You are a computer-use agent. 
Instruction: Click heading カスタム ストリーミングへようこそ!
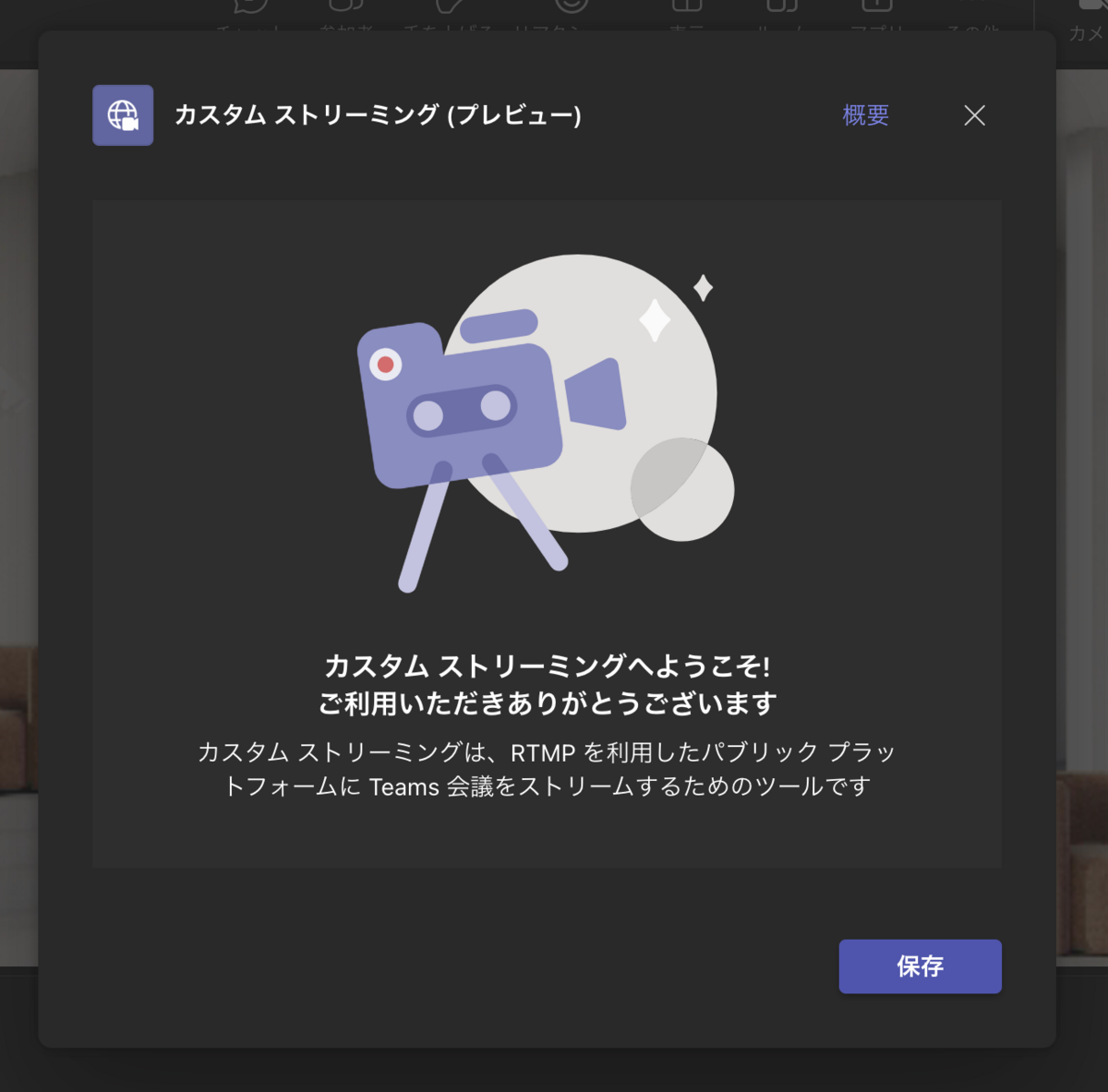click(x=547, y=666)
